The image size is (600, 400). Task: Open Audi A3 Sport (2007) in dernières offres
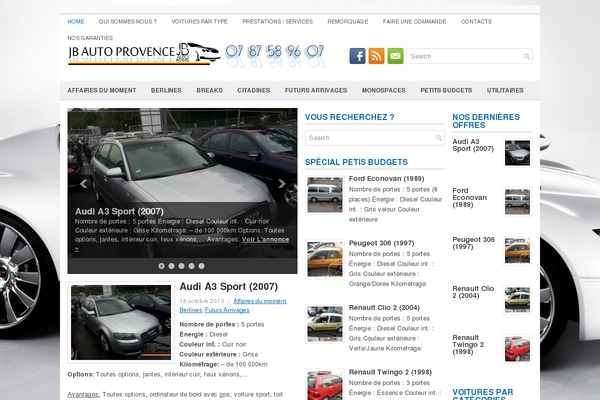(x=473, y=145)
